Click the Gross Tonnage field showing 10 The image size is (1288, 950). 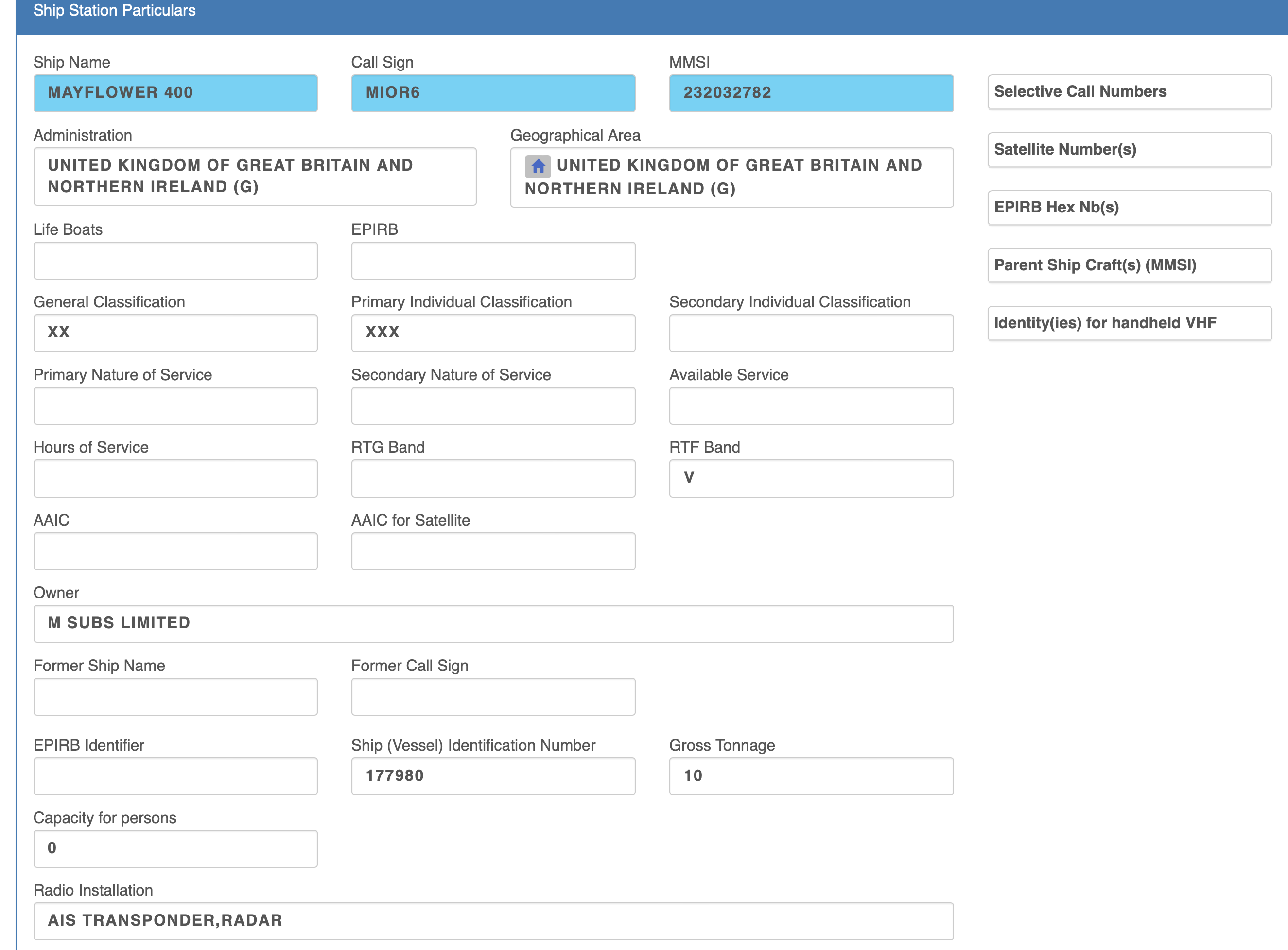[811, 776]
